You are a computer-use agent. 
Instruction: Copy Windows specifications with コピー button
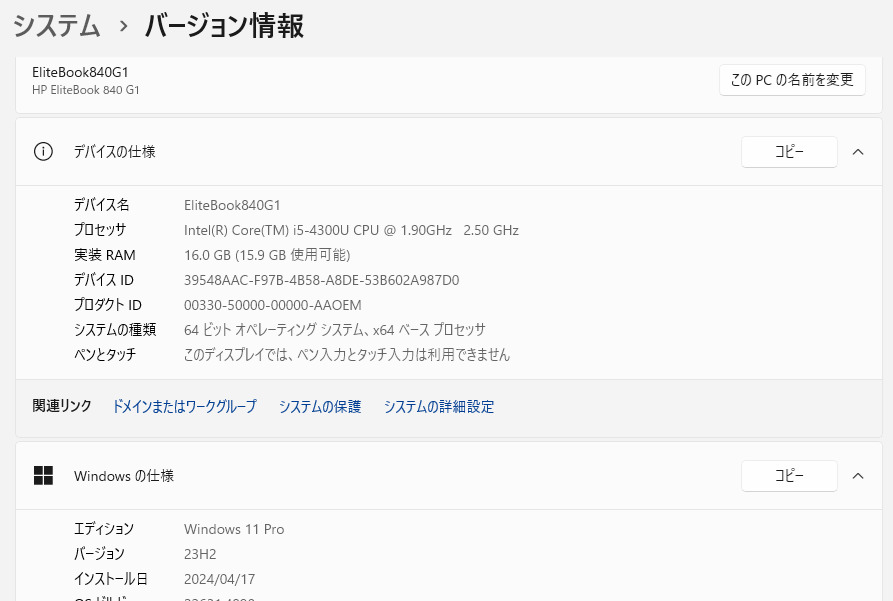pos(789,476)
